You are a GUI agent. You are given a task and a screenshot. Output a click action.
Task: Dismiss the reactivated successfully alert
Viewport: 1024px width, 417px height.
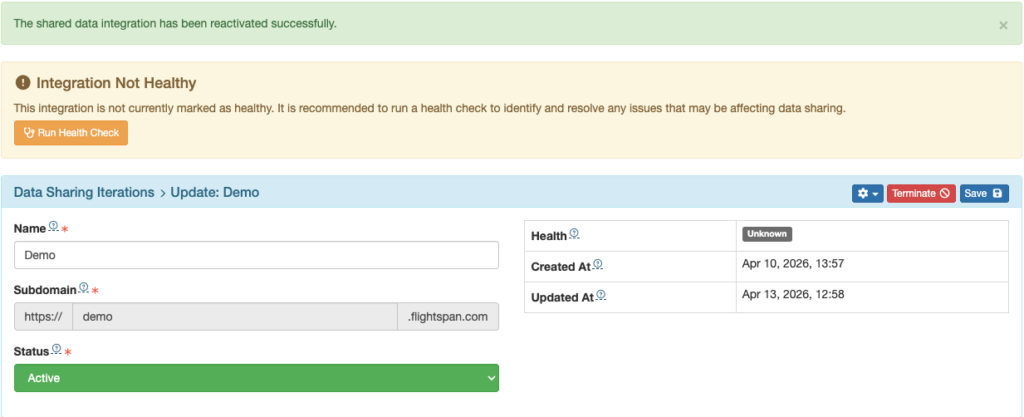click(x=1003, y=25)
